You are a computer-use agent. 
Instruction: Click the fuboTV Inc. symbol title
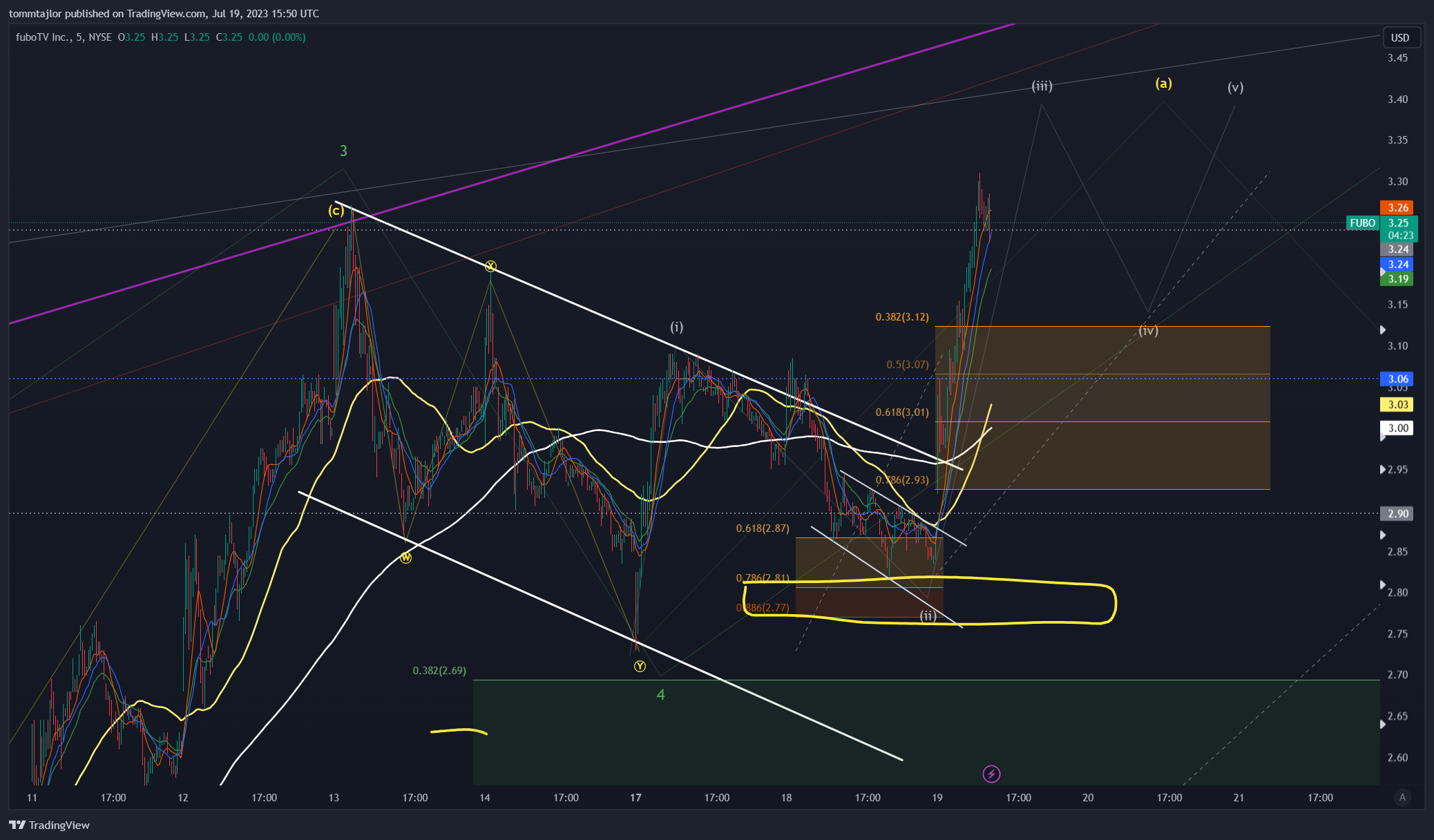[43, 37]
